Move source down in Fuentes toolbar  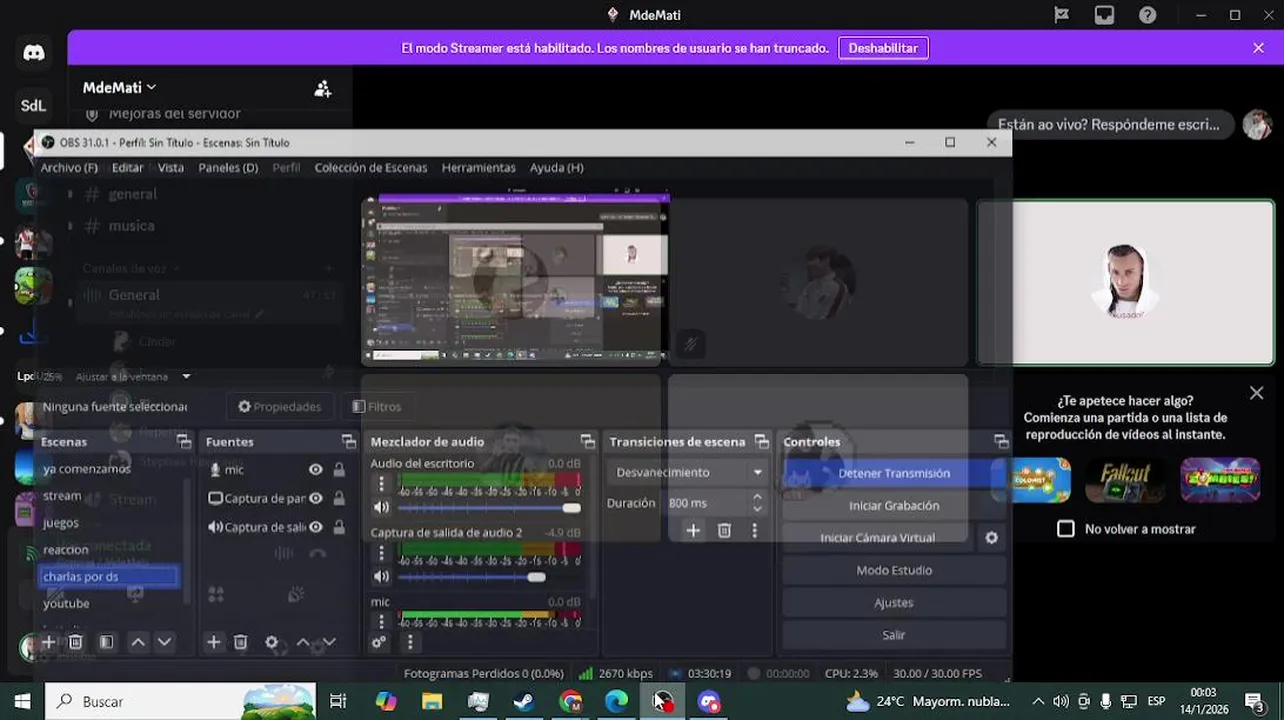click(x=328, y=642)
